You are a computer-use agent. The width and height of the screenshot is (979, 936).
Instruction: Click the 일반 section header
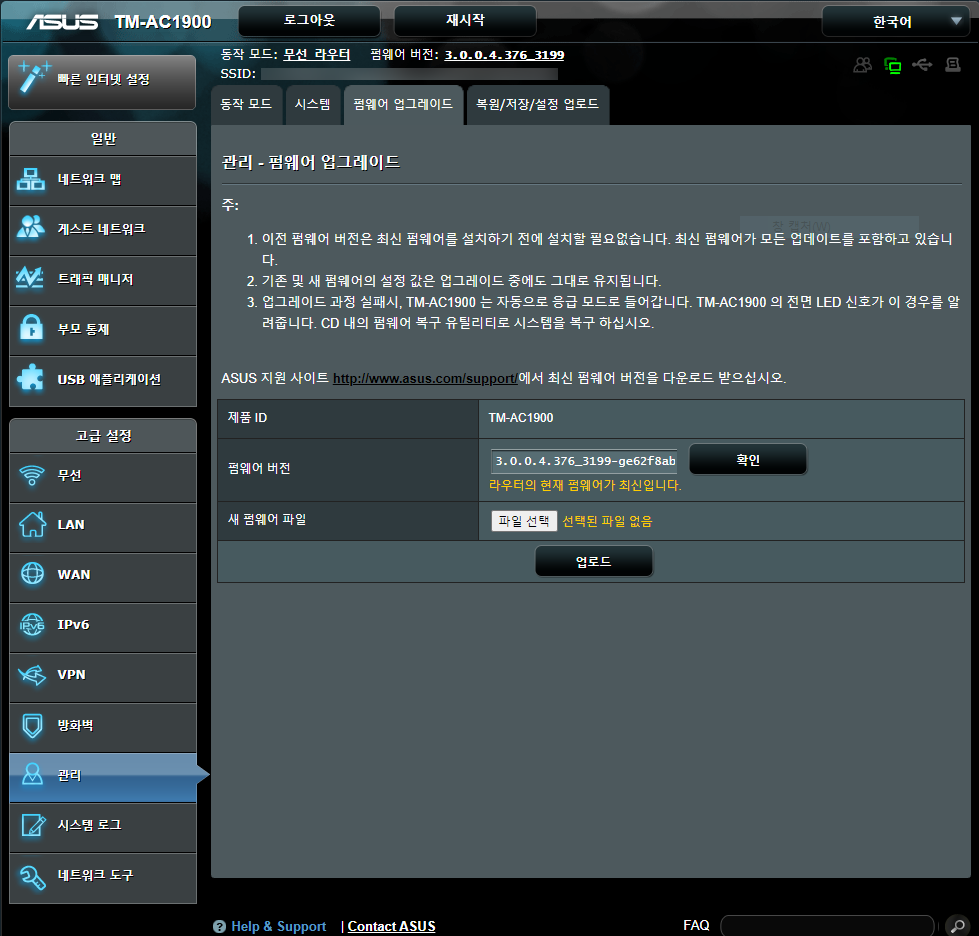point(103,139)
